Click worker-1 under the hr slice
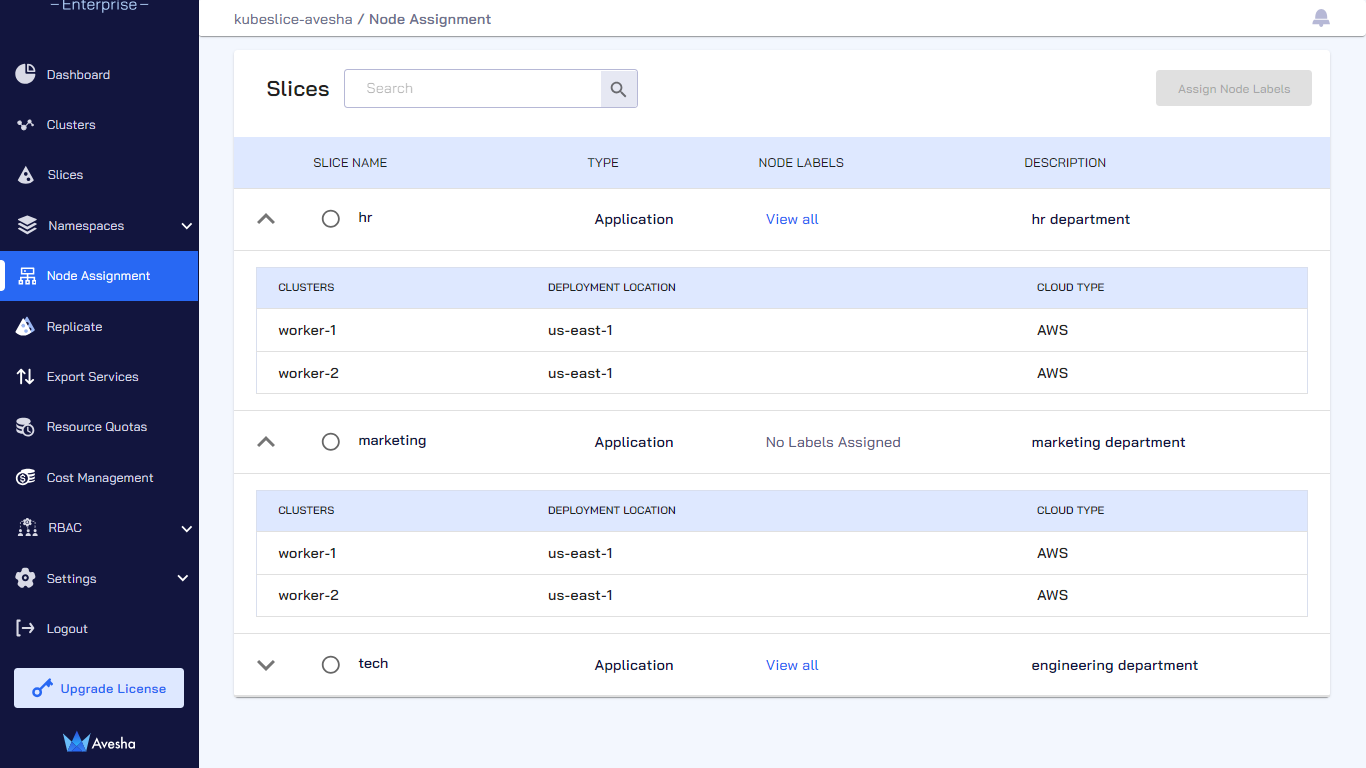The height and width of the screenshot is (768, 1366). [x=307, y=330]
